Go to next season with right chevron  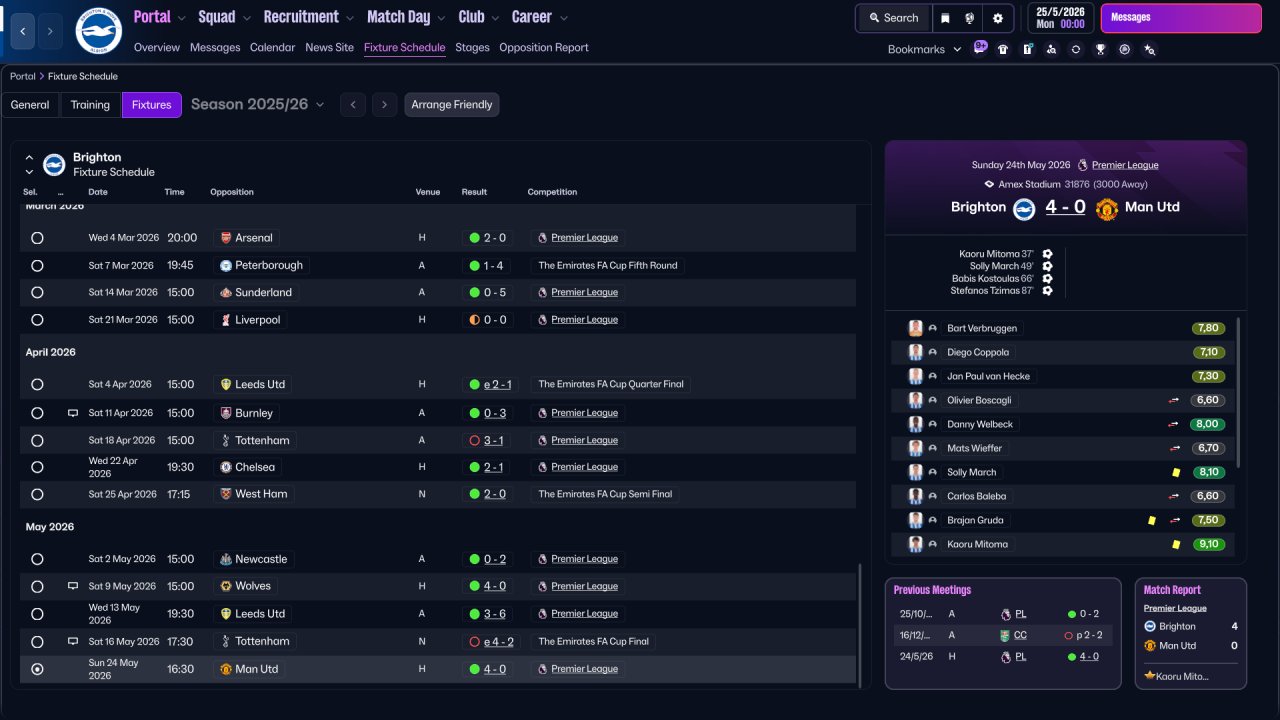pos(384,105)
